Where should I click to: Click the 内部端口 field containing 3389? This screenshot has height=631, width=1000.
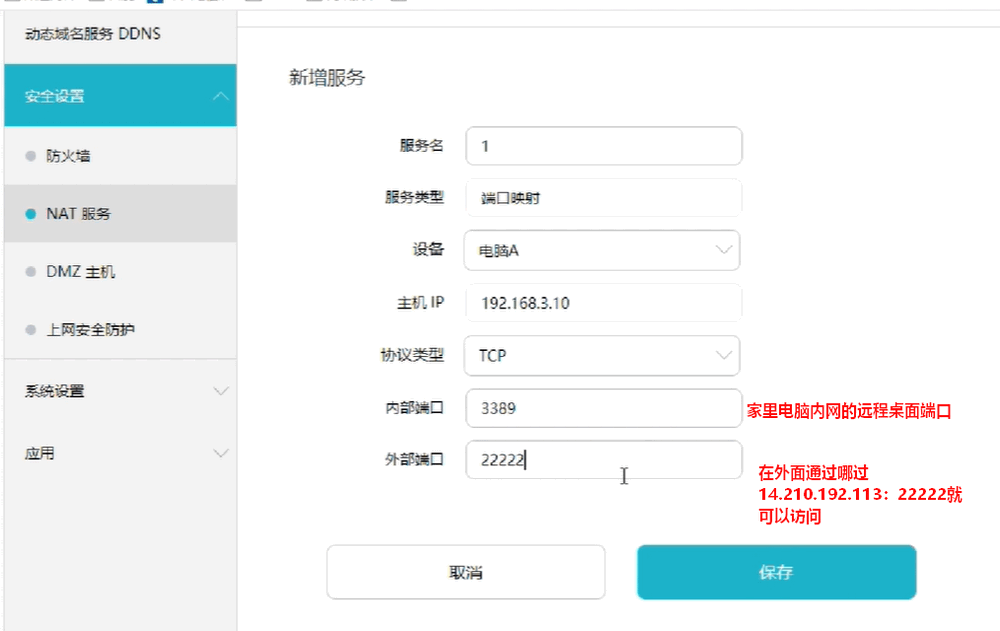coord(603,408)
